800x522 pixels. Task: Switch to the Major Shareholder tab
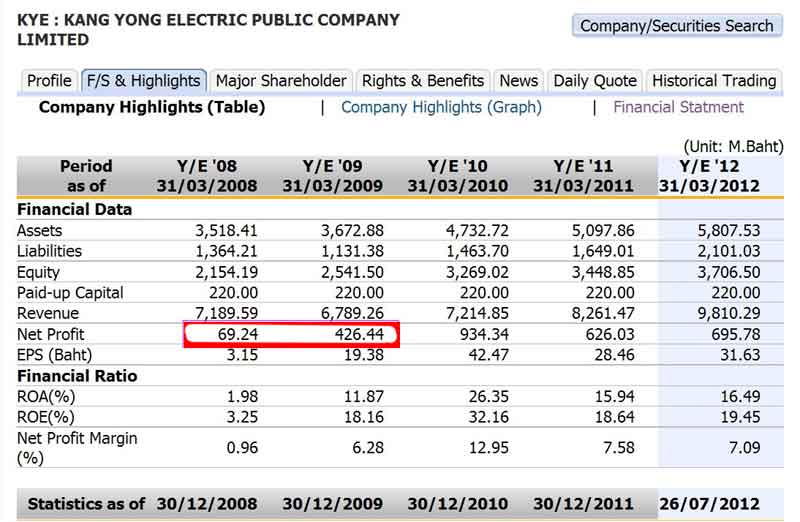[x=281, y=81]
